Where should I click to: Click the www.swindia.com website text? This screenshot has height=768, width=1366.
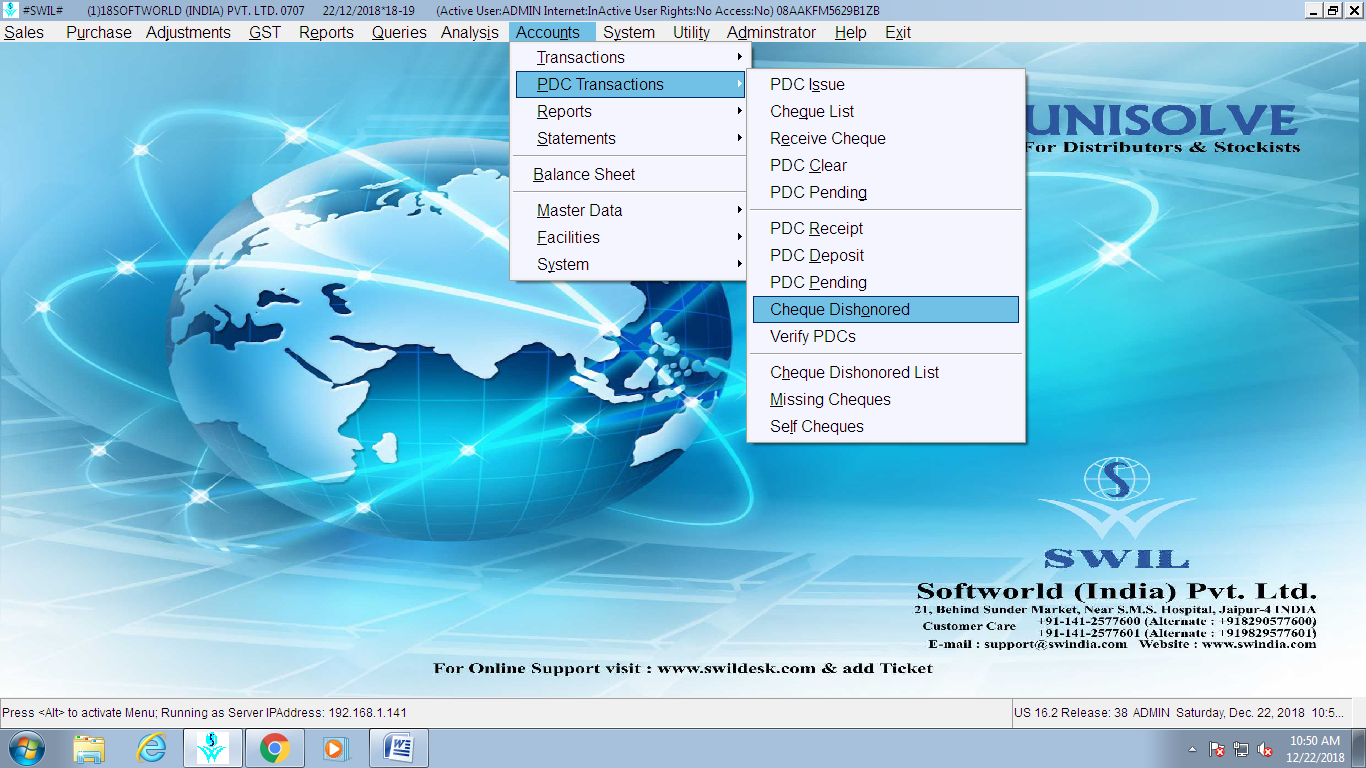[x=1259, y=644]
